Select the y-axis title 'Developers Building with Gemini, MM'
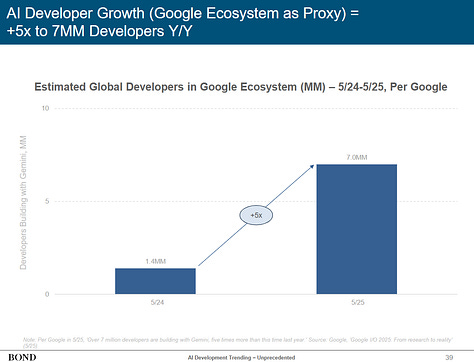 23,202
